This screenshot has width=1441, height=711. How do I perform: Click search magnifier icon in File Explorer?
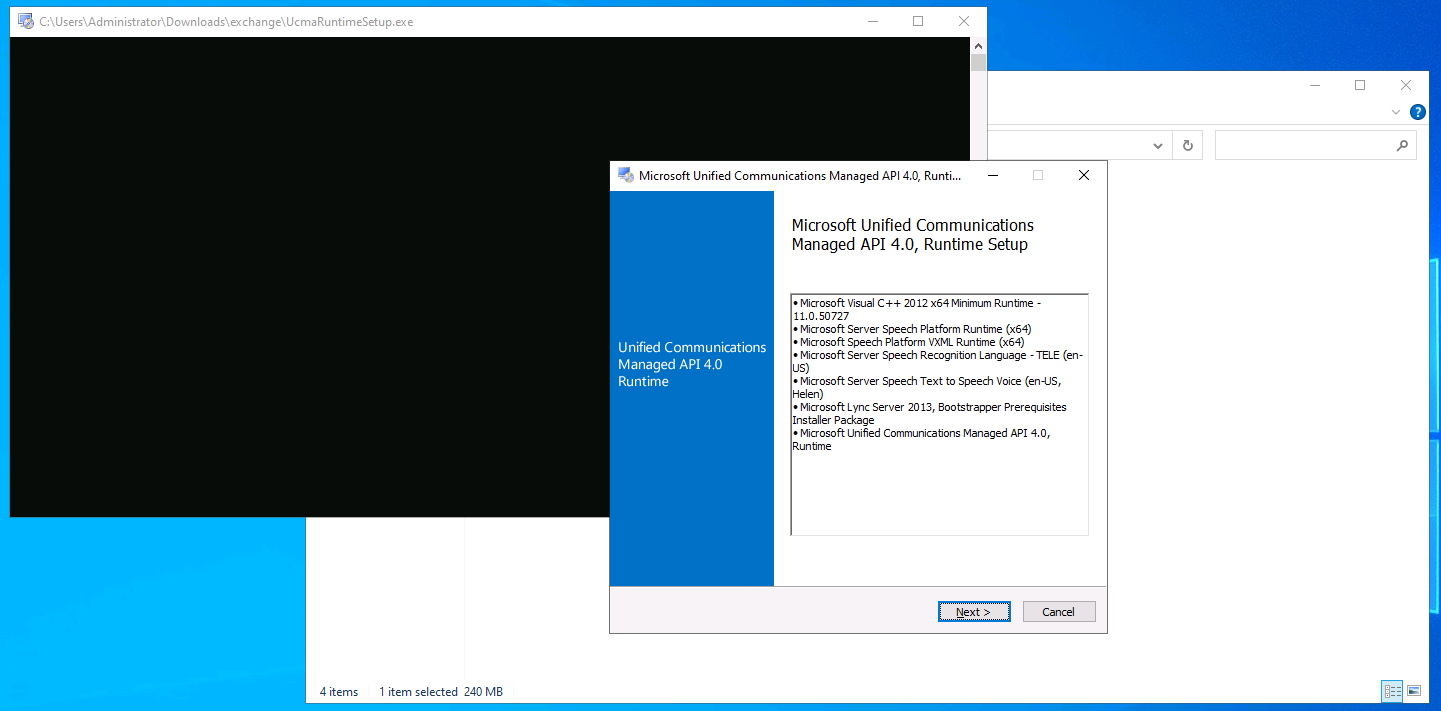[1402, 146]
